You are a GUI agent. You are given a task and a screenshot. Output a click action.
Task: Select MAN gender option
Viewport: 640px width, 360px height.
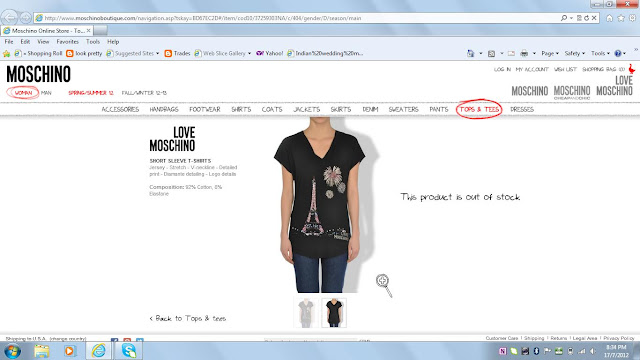click(x=46, y=93)
